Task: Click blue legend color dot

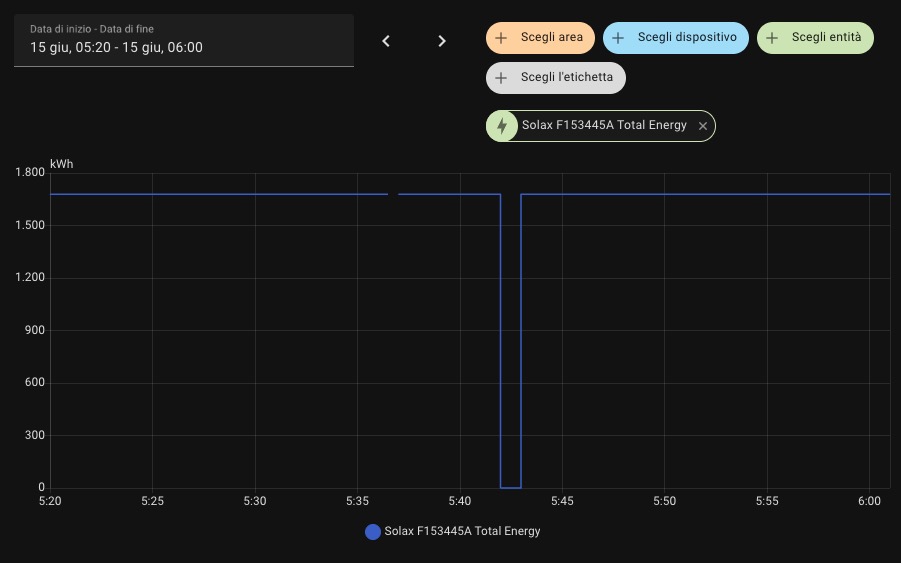Action: coord(373,532)
